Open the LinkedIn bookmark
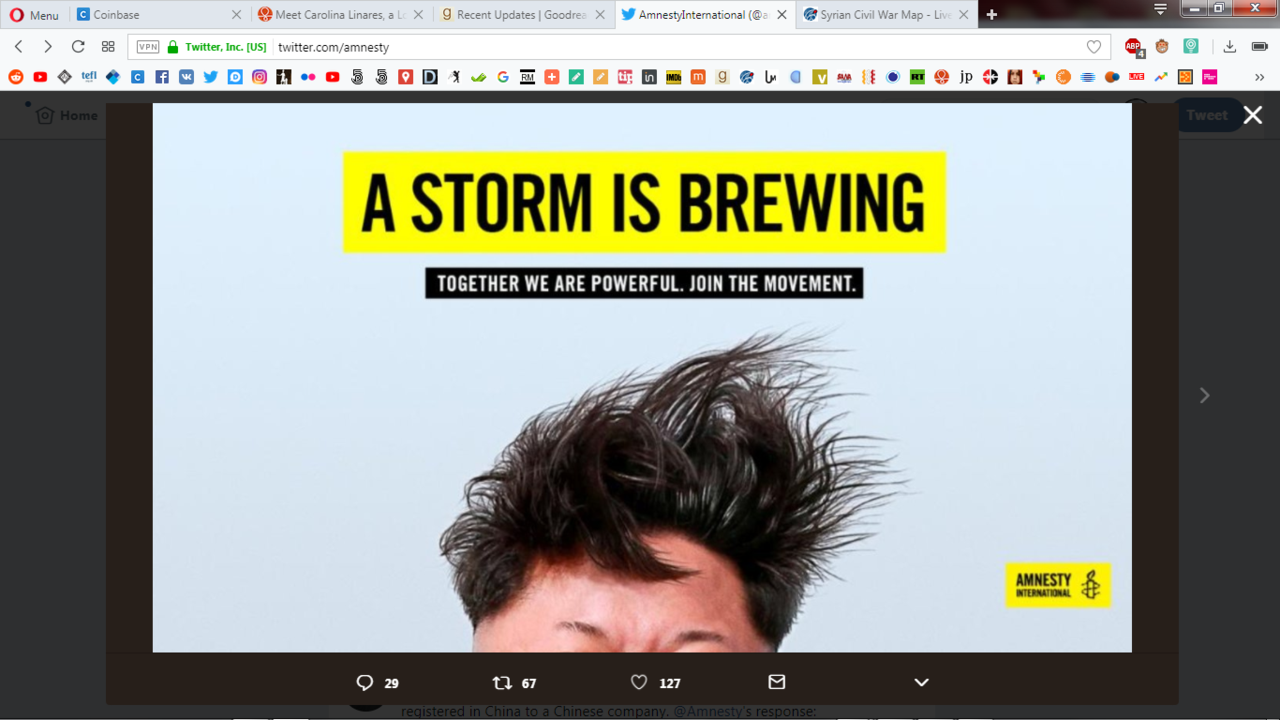 [x=648, y=76]
